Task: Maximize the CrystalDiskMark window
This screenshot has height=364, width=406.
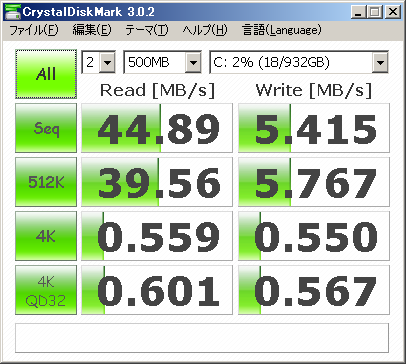Action: [x=375, y=12]
